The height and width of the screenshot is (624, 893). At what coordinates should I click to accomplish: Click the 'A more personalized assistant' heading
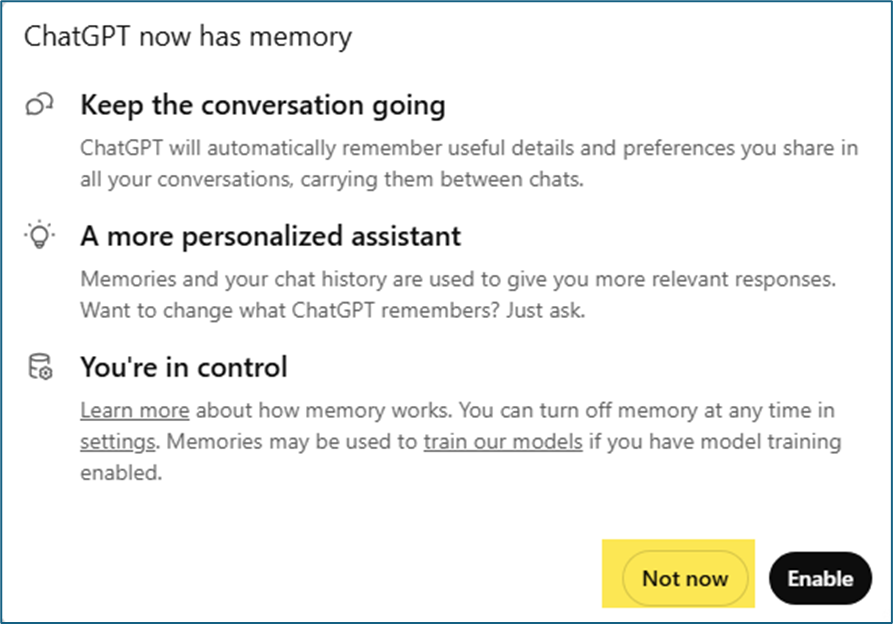tap(271, 236)
